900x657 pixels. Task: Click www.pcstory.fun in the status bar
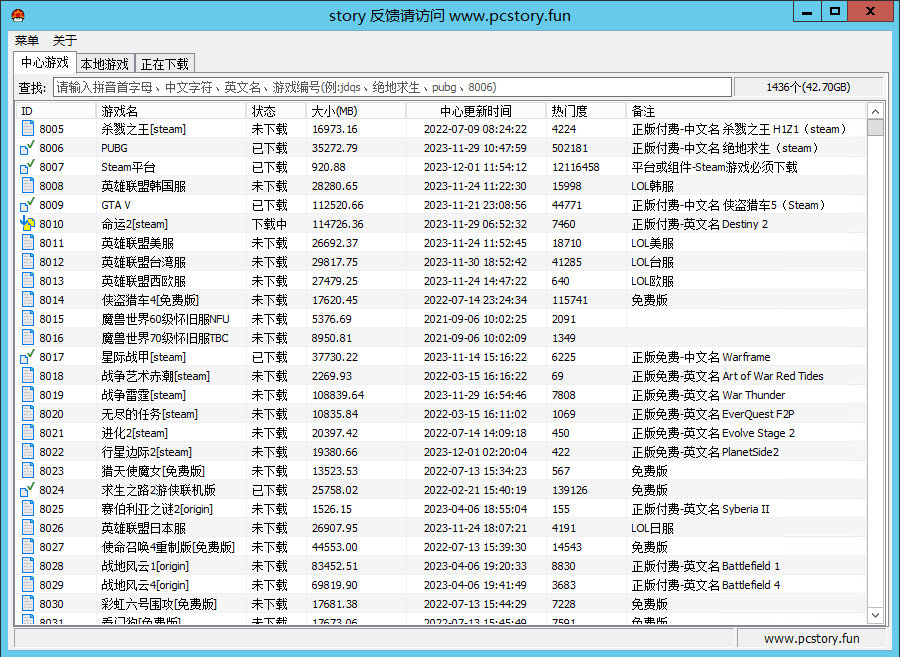coord(811,638)
